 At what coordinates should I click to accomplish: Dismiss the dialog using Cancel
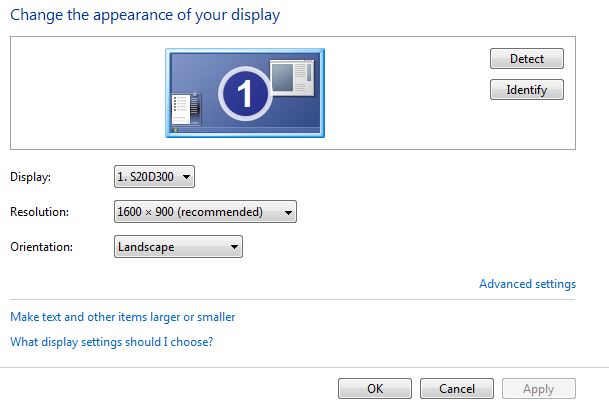[457, 389]
